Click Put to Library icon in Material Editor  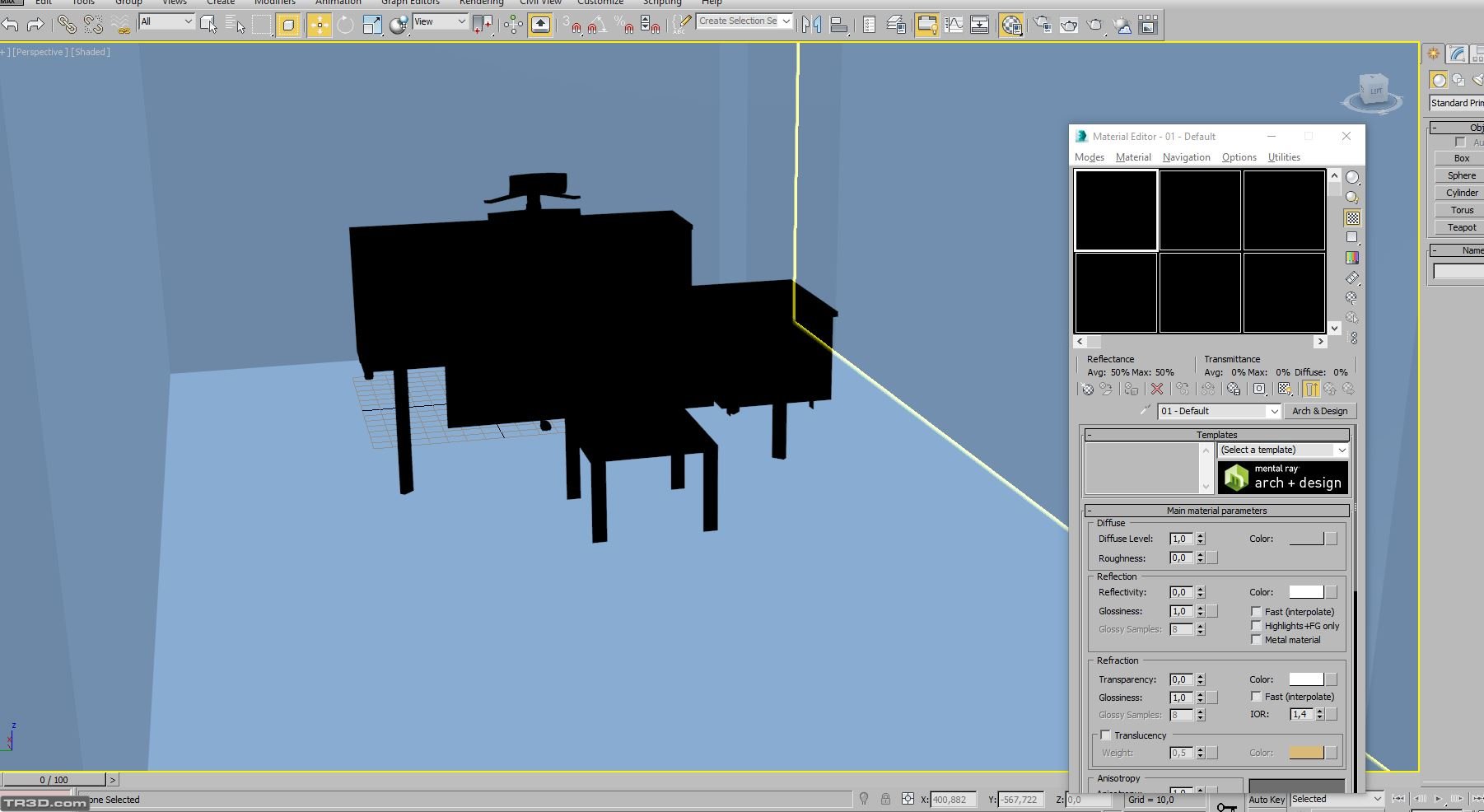(x=1233, y=390)
